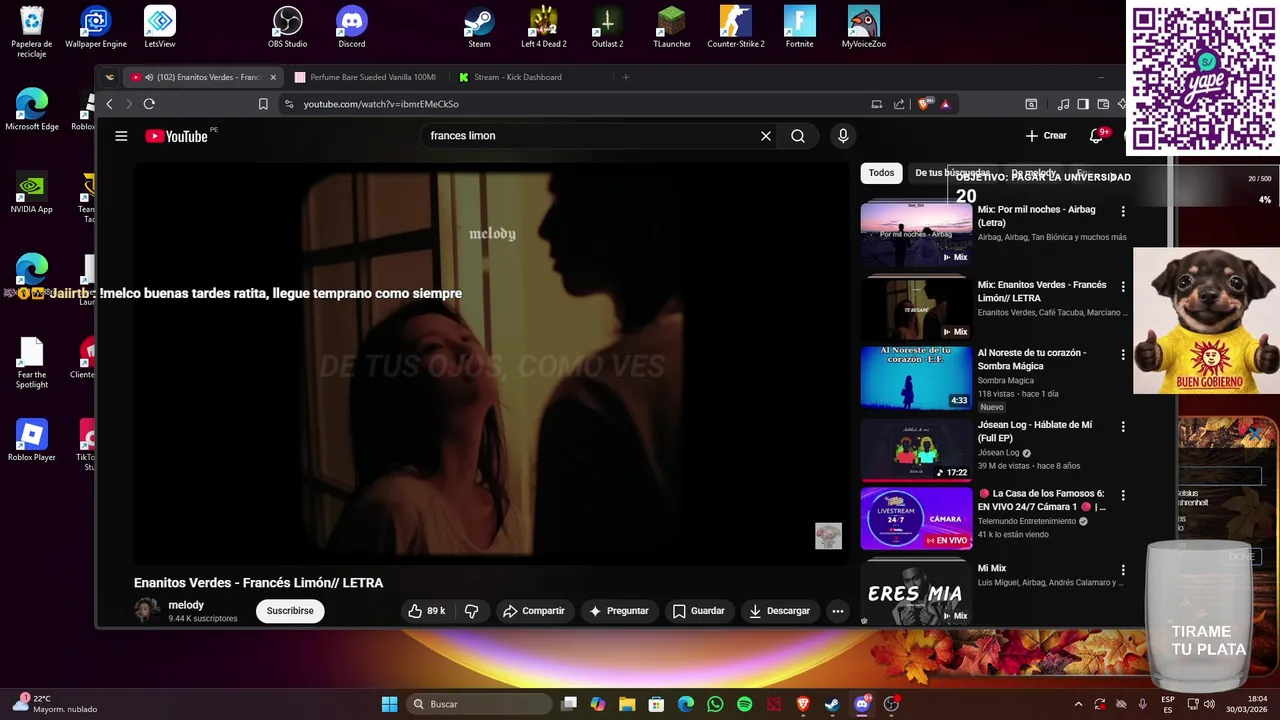Open Left 4 Dead 2 shortcut

coord(544,27)
